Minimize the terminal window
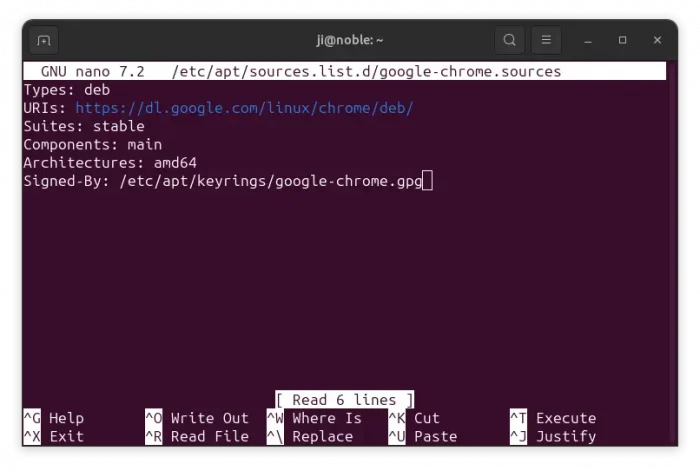The height and width of the screenshot is (471, 700). (x=588, y=40)
